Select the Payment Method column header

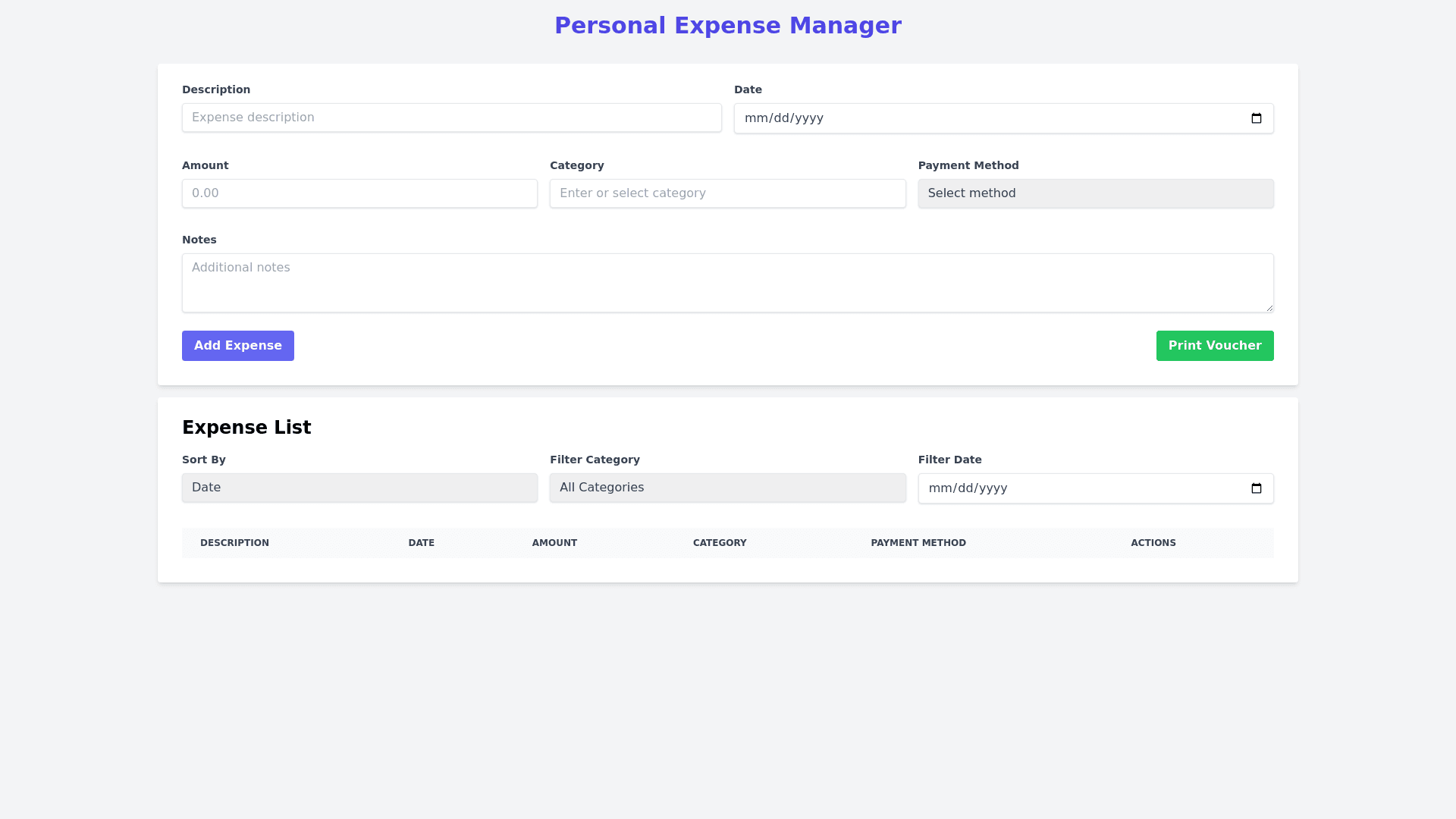pyautogui.click(x=918, y=543)
